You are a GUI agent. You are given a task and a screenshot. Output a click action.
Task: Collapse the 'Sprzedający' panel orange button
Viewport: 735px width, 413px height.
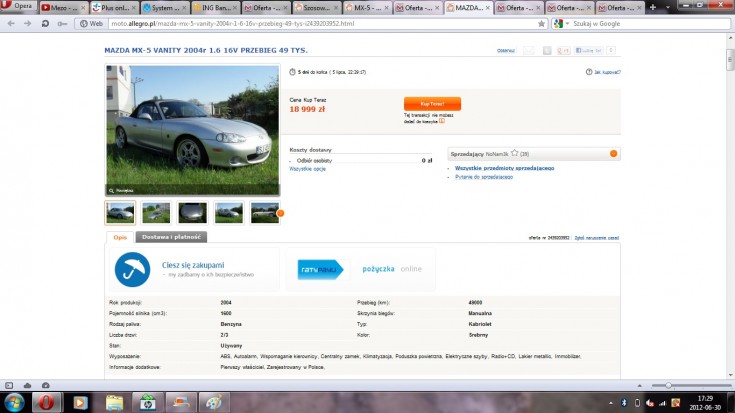point(613,154)
